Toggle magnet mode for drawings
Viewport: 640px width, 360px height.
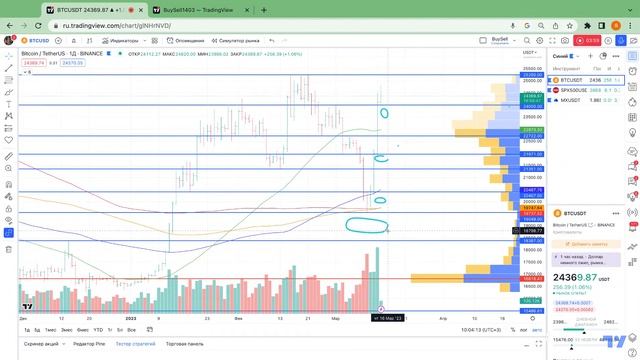pos(9,184)
